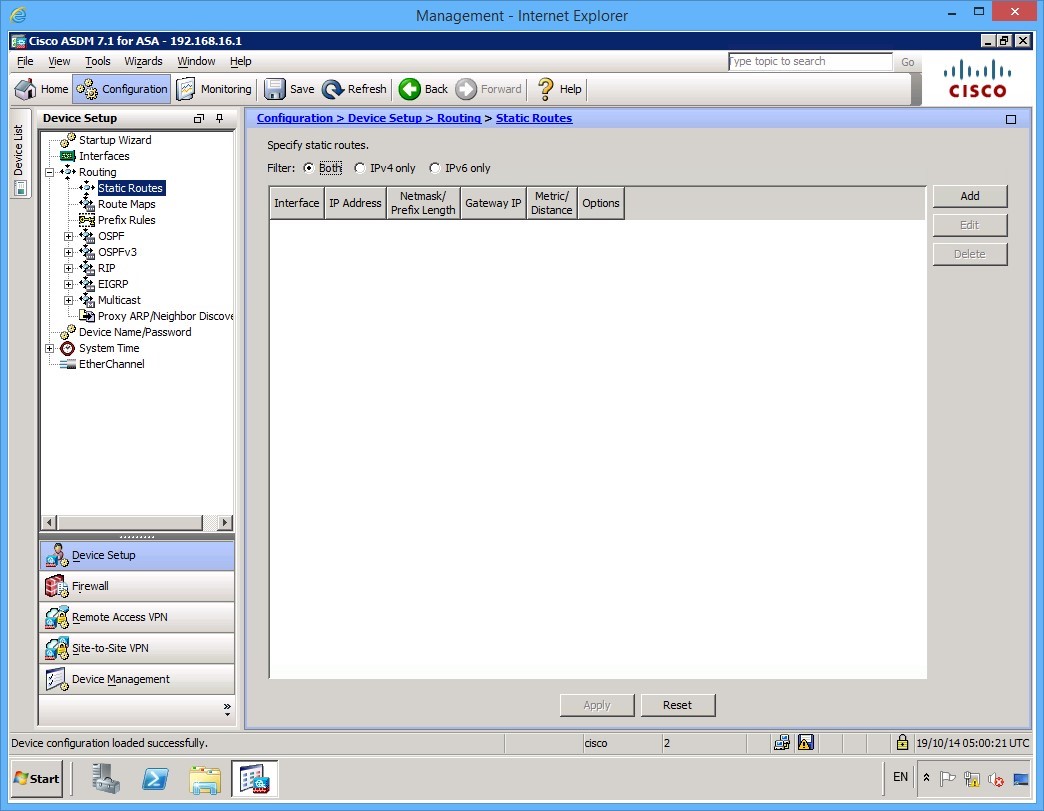Click the Add button for static routes
Image resolution: width=1044 pixels, height=811 pixels.
pos(968,196)
